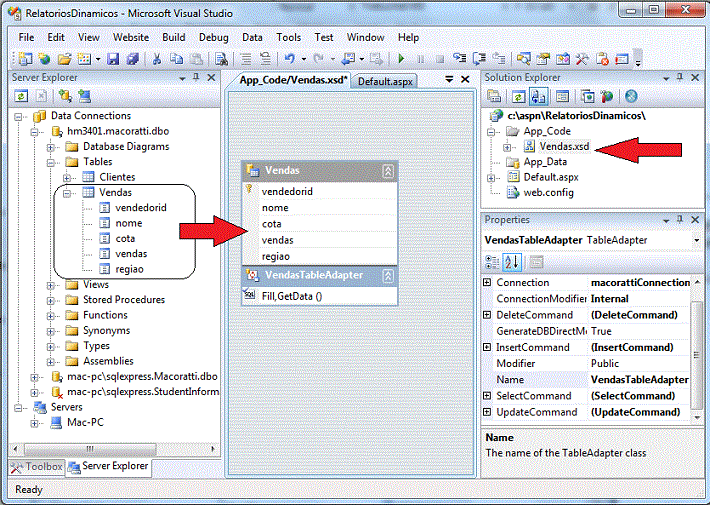
Task: Expand the Clientes table node
Action: click(x=69, y=177)
